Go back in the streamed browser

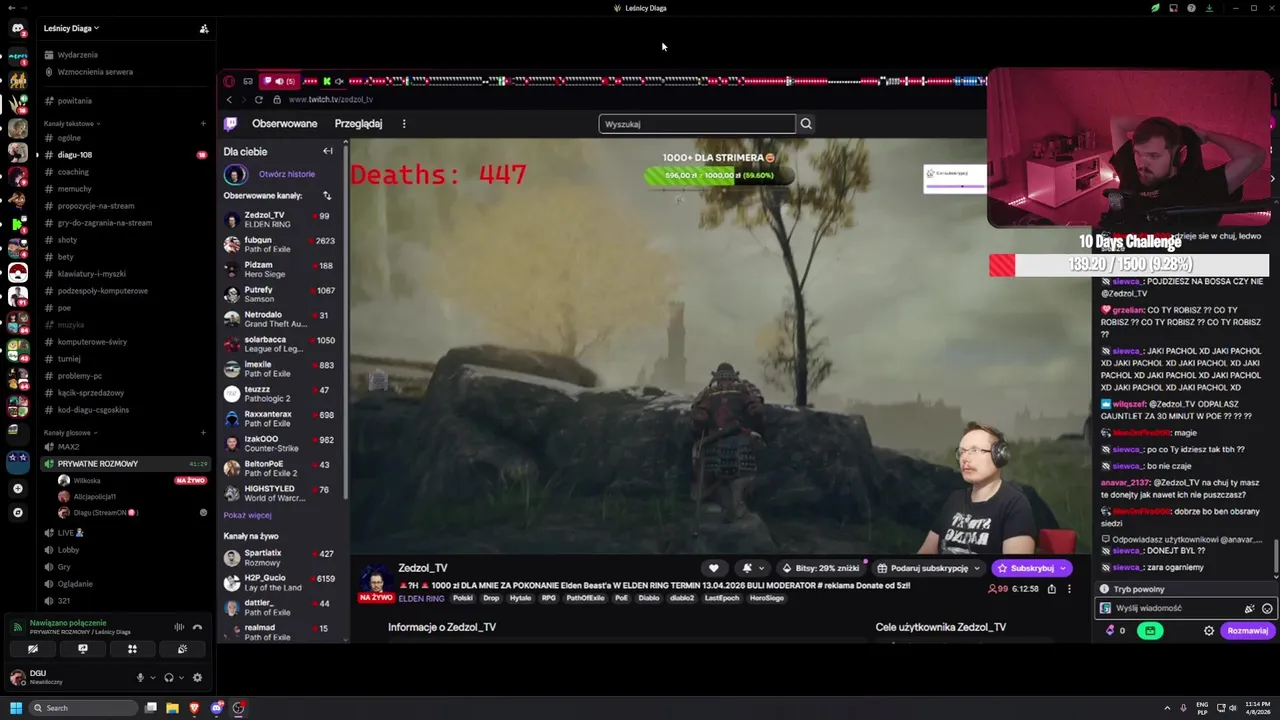pyautogui.click(x=229, y=99)
